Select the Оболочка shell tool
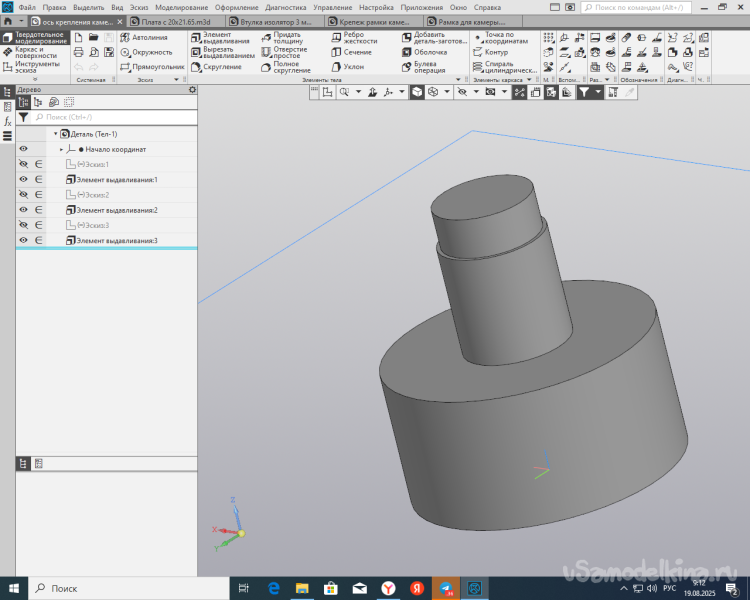 [x=429, y=52]
